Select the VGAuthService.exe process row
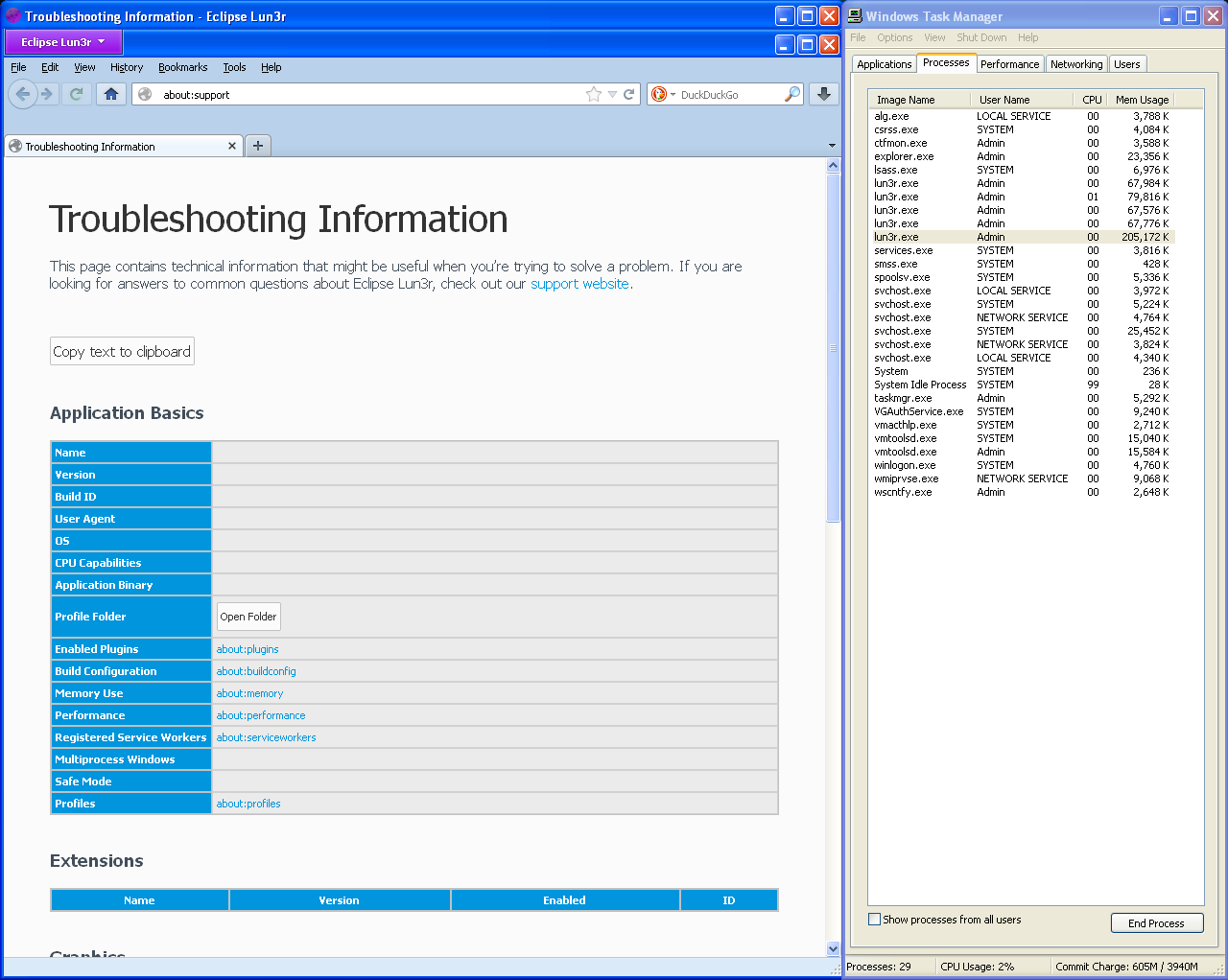The image size is (1228, 980). (1022, 411)
